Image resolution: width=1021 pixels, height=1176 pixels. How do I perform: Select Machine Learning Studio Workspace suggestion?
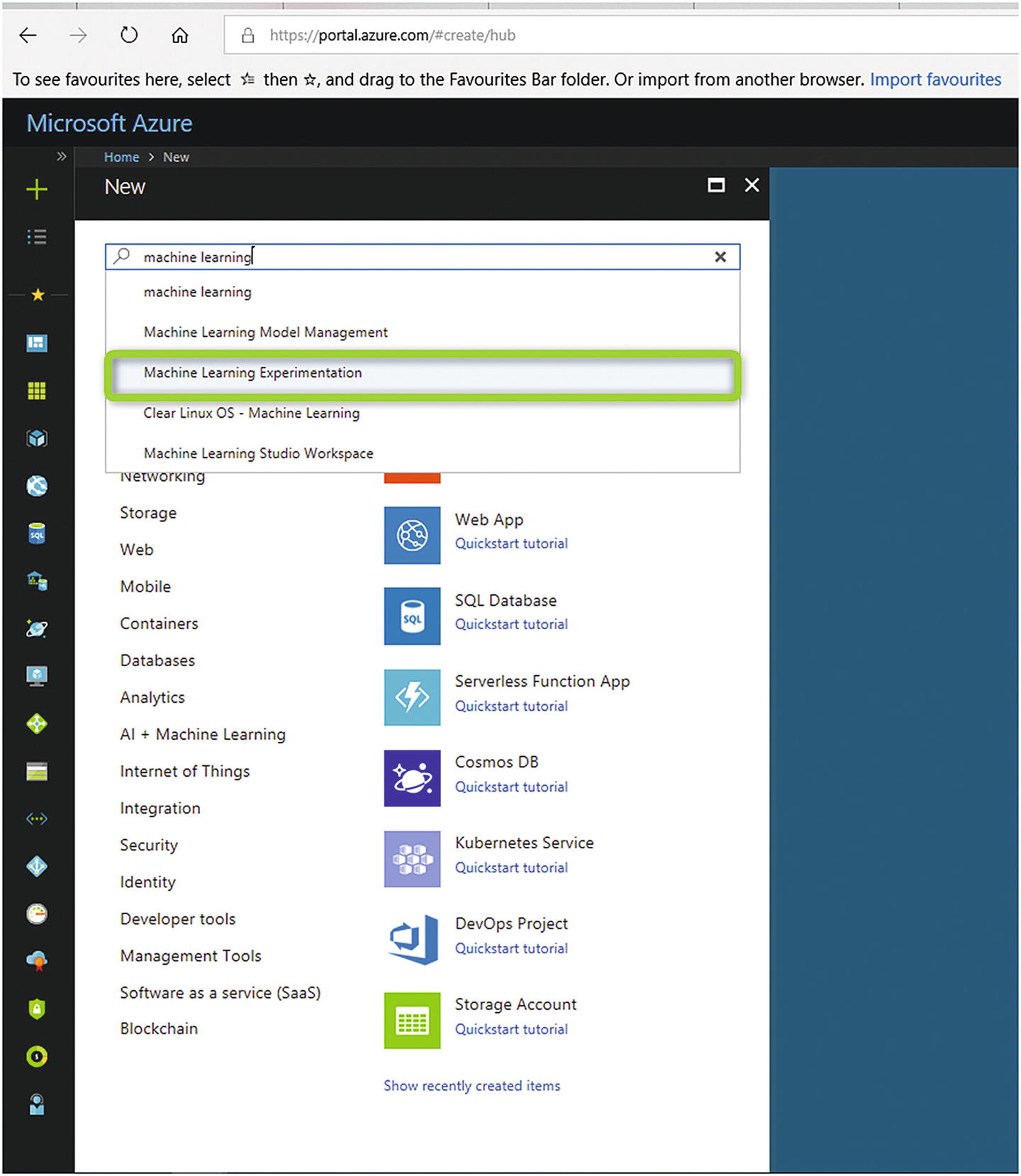423,453
